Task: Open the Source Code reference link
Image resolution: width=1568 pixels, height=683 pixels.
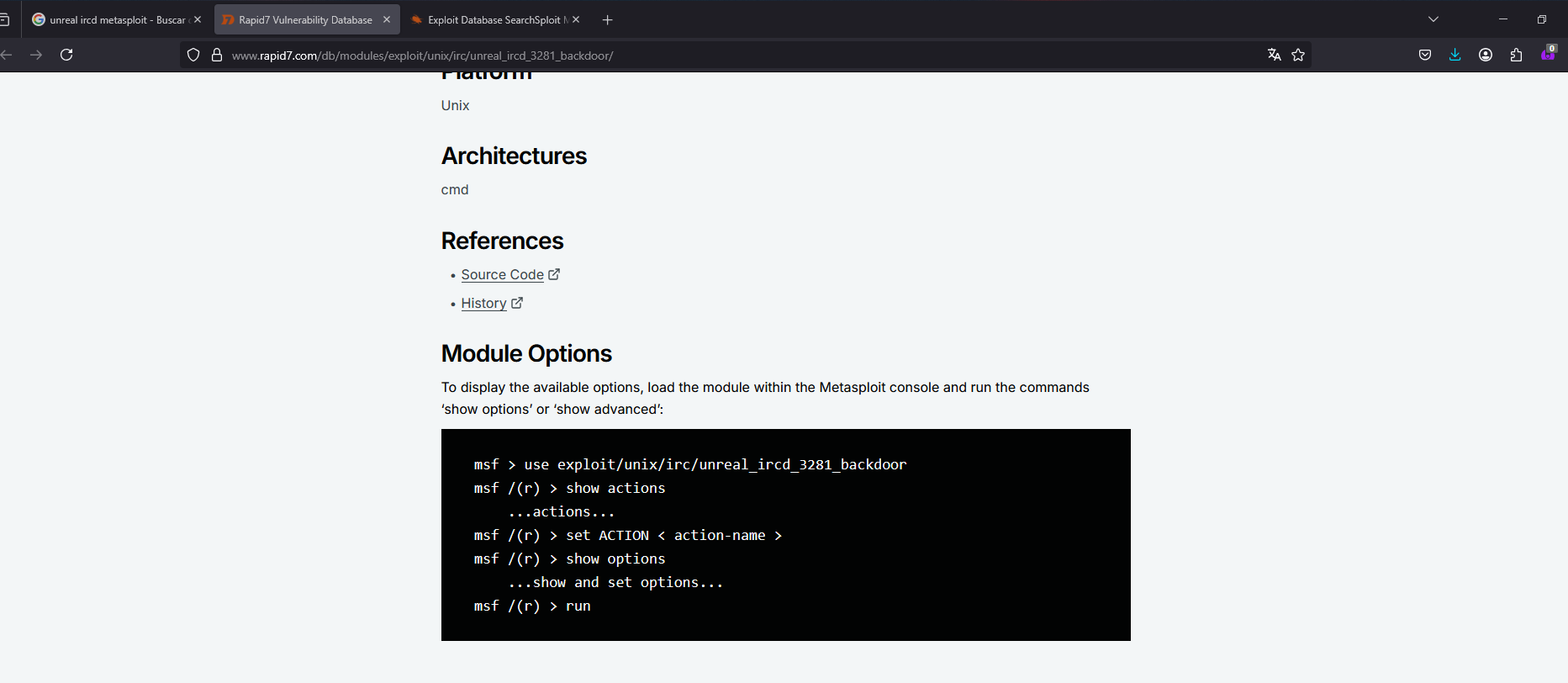Action: pyautogui.click(x=503, y=275)
